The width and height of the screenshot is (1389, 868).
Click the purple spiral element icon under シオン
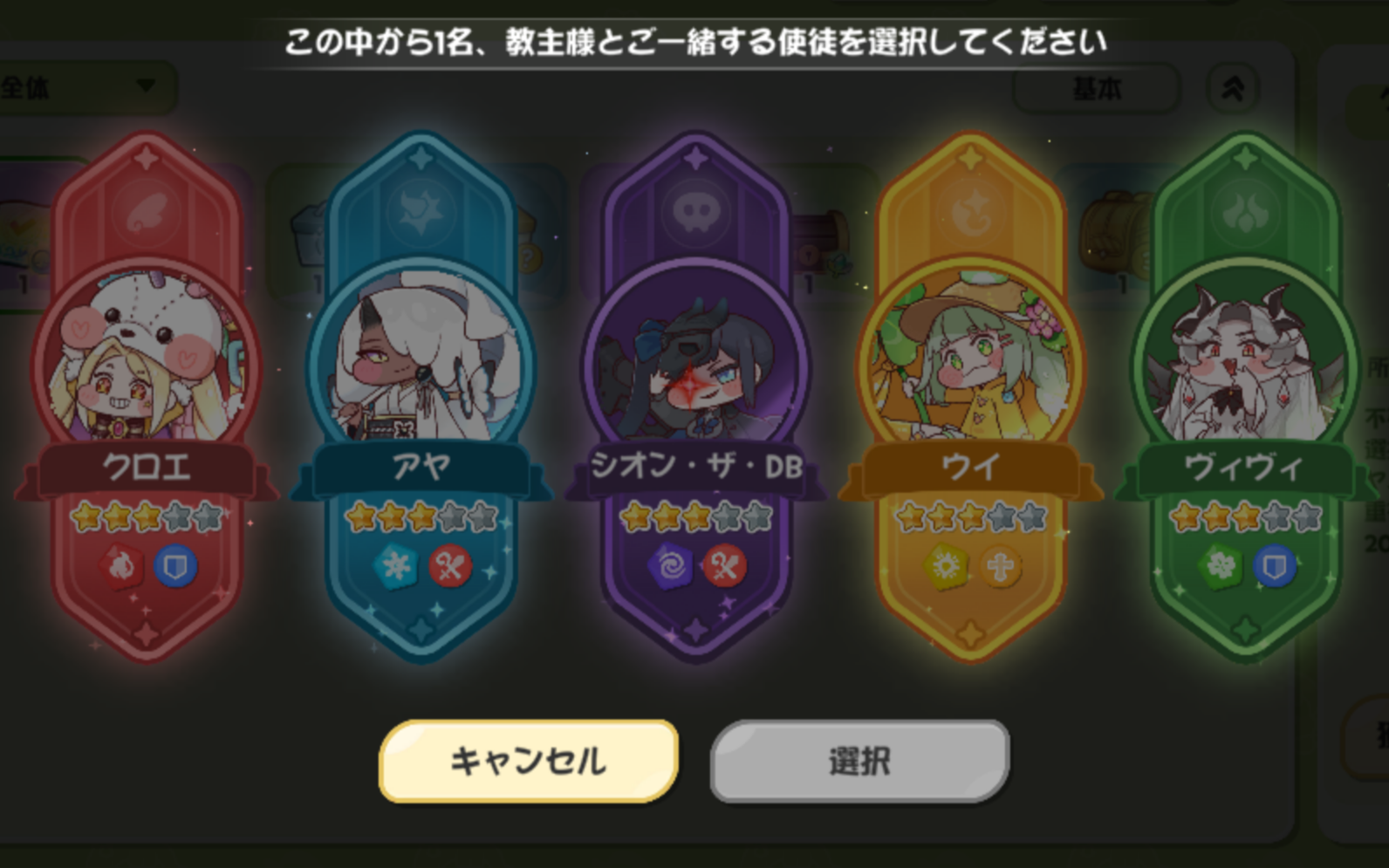click(671, 568)
